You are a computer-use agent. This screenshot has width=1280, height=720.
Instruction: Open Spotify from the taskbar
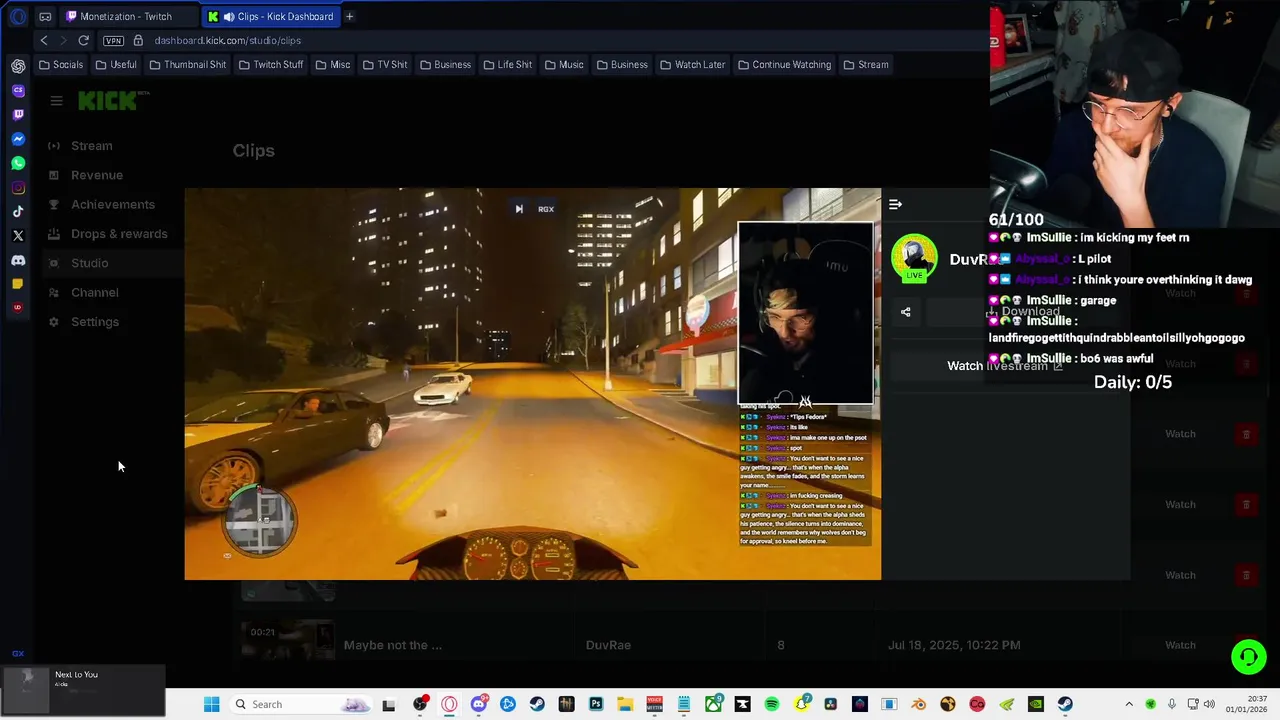[772, 704]
